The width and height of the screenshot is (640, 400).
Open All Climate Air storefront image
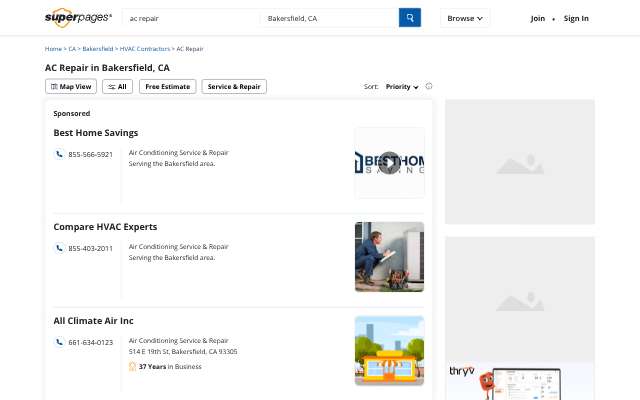[x=389, y=351]
